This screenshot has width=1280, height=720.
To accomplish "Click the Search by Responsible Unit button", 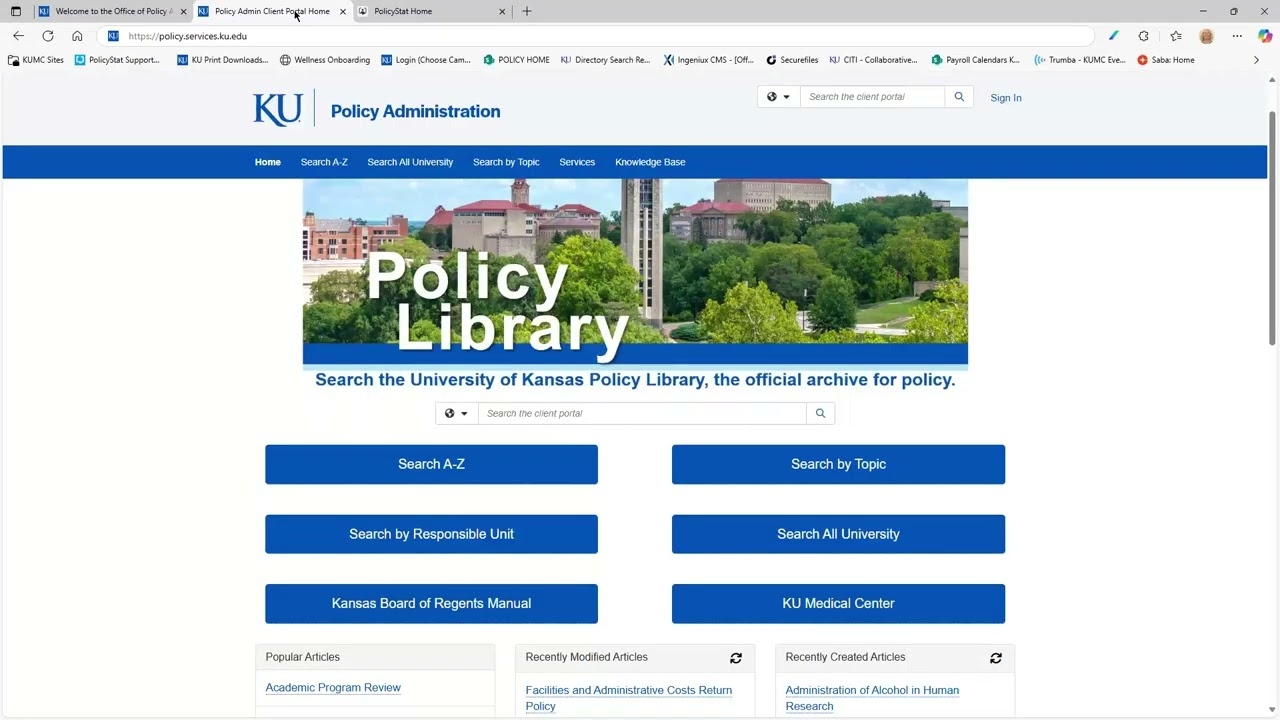I will [x=431, y=534].
